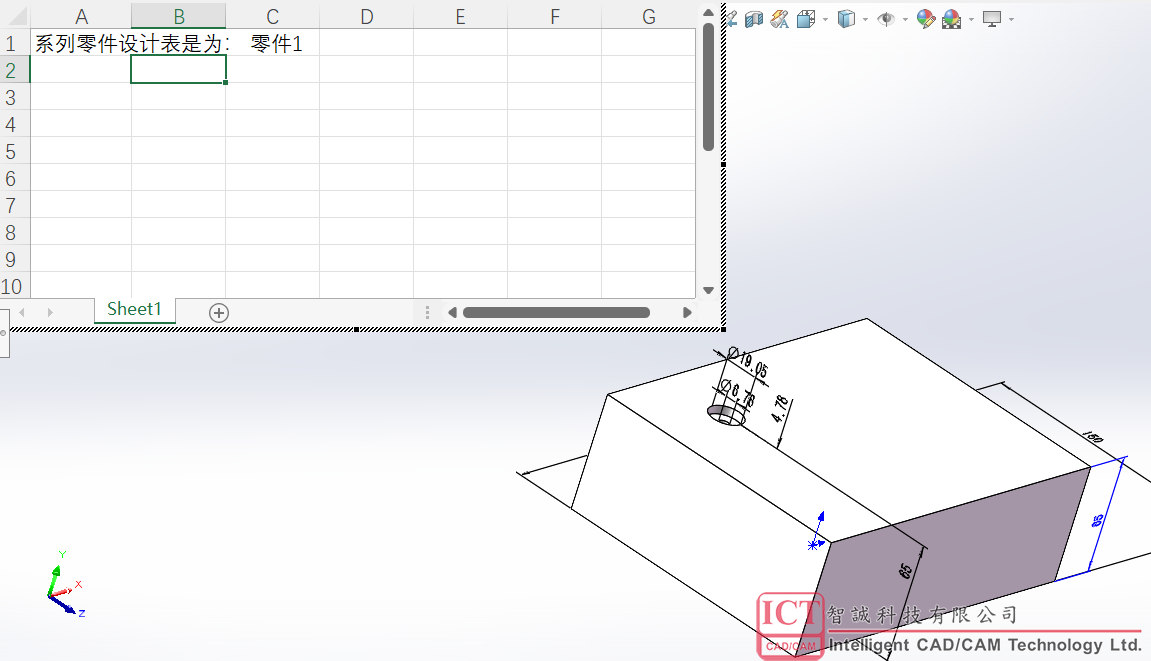Click horizontal scrollbar left arrow
The image size is (1151, 661).
point(452,313)
